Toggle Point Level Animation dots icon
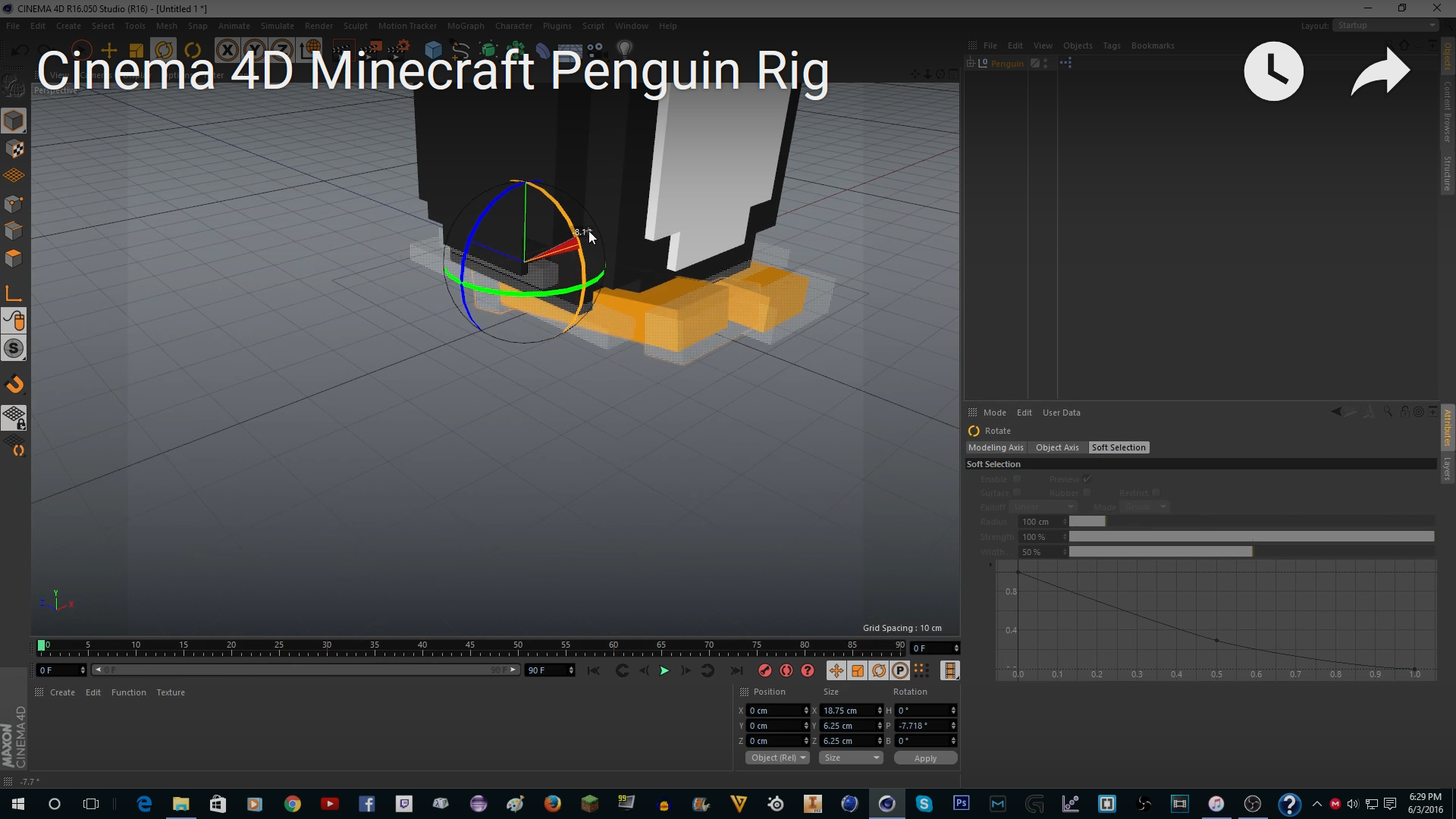 (x=921, y=670)
